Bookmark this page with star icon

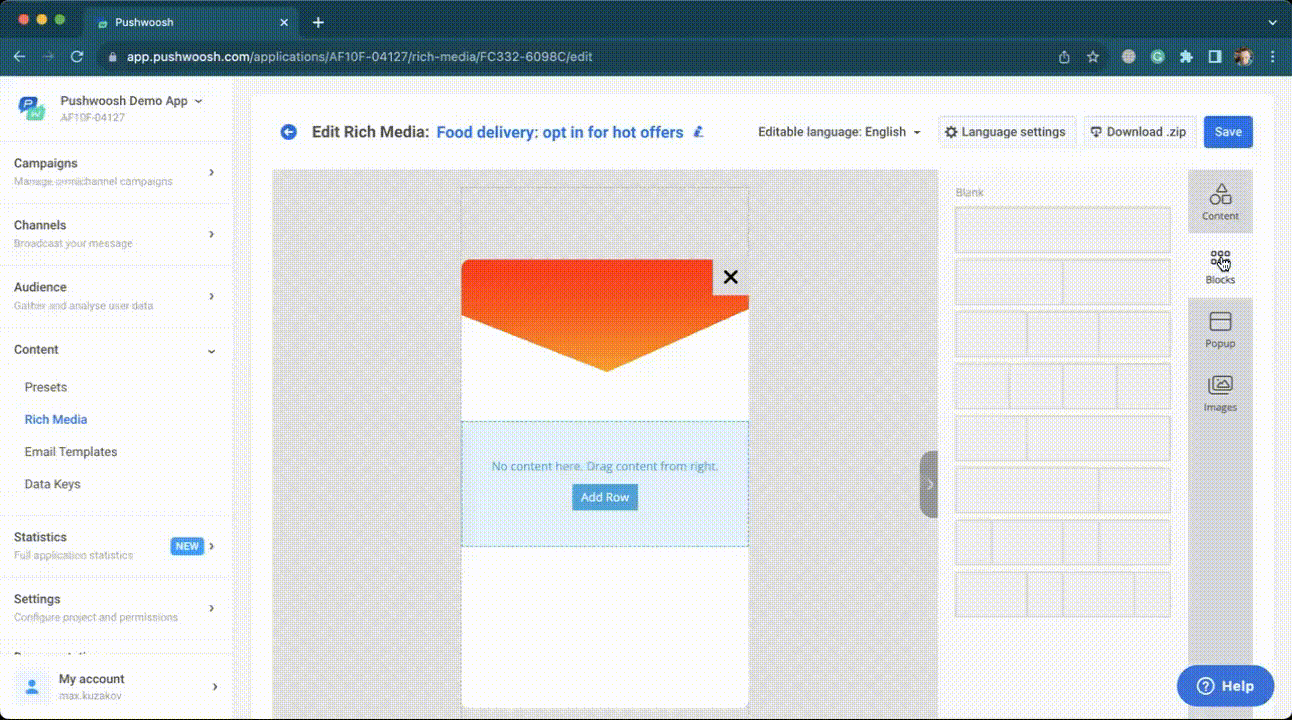pyautogui.click(x=1093, y=57)
